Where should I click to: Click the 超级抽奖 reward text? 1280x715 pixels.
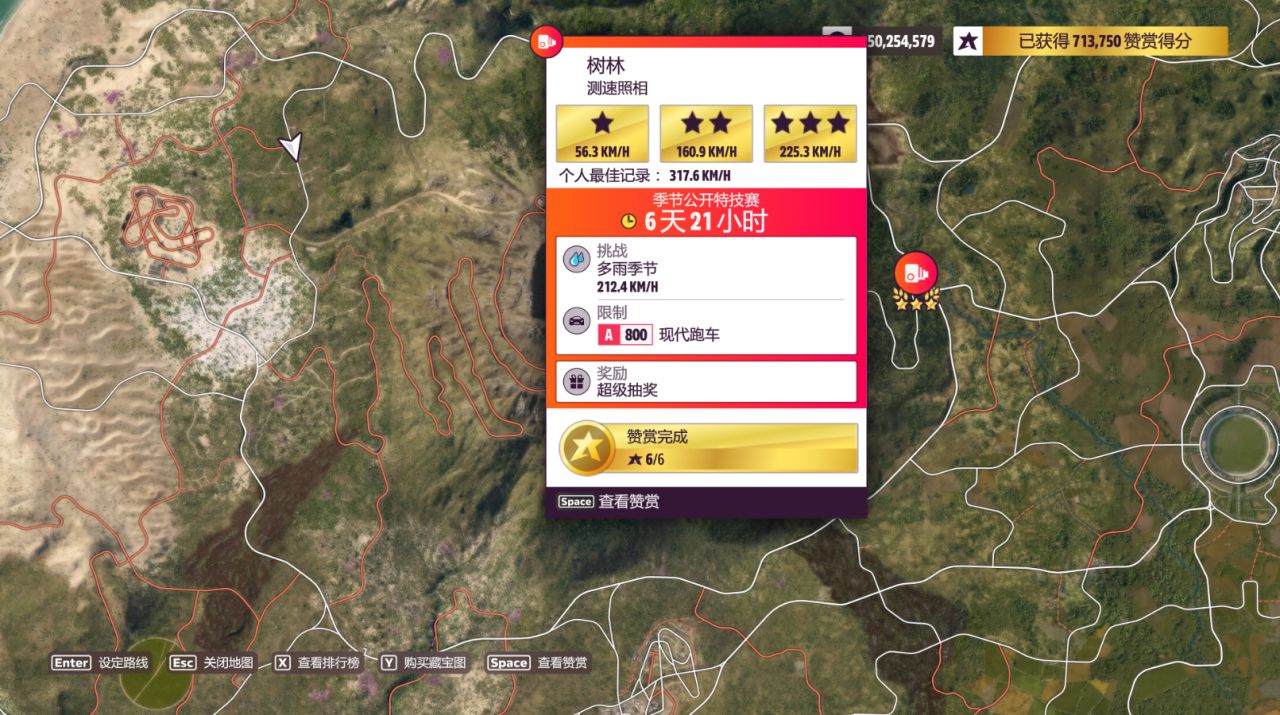click(627, 390)
